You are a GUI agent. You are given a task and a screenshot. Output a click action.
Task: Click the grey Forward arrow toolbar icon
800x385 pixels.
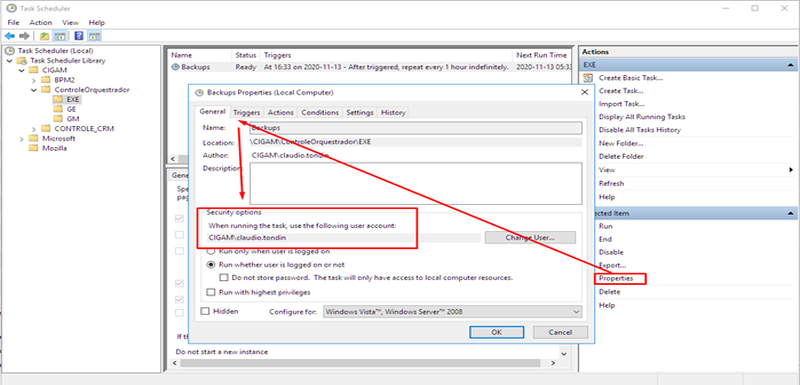pos(24,36)
